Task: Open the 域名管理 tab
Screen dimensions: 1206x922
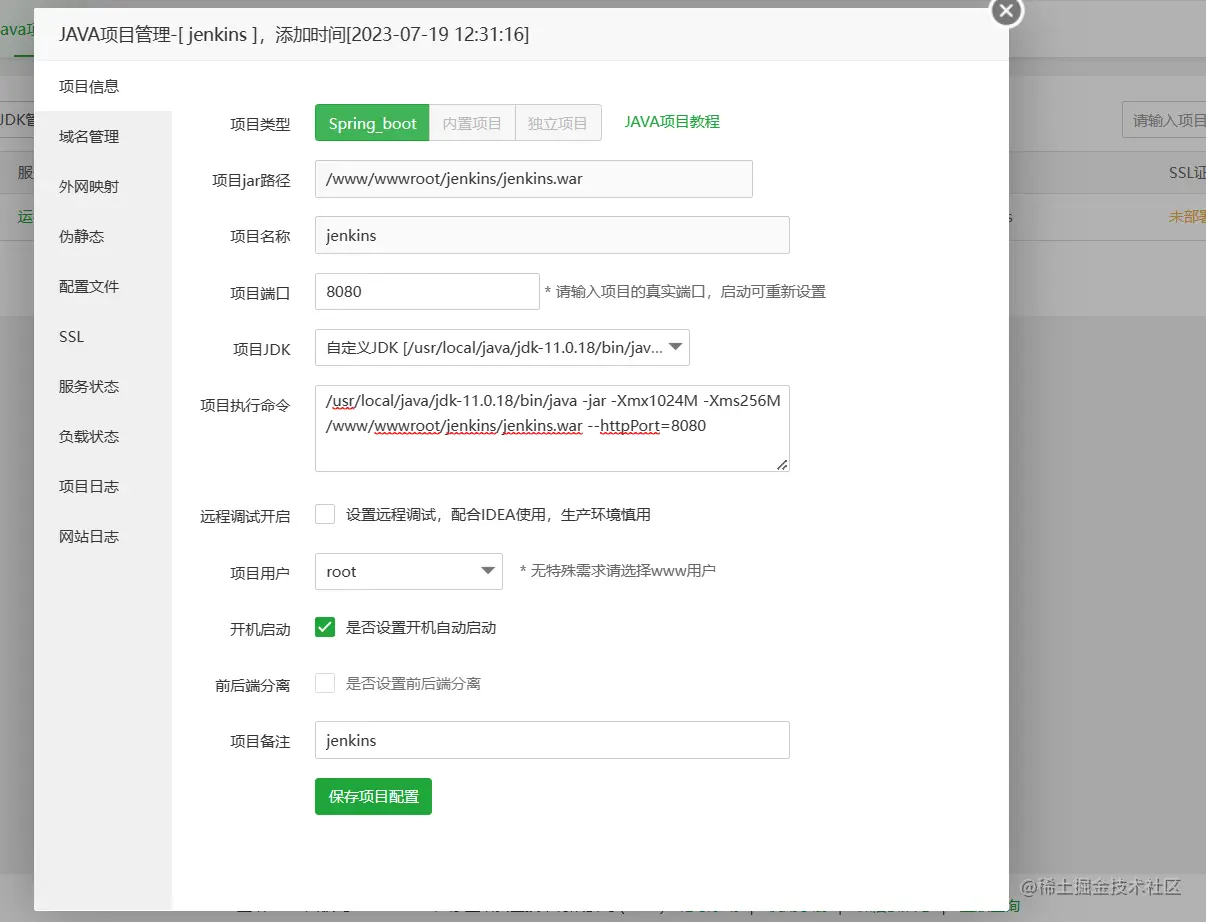Action: [x=103, y=136]
